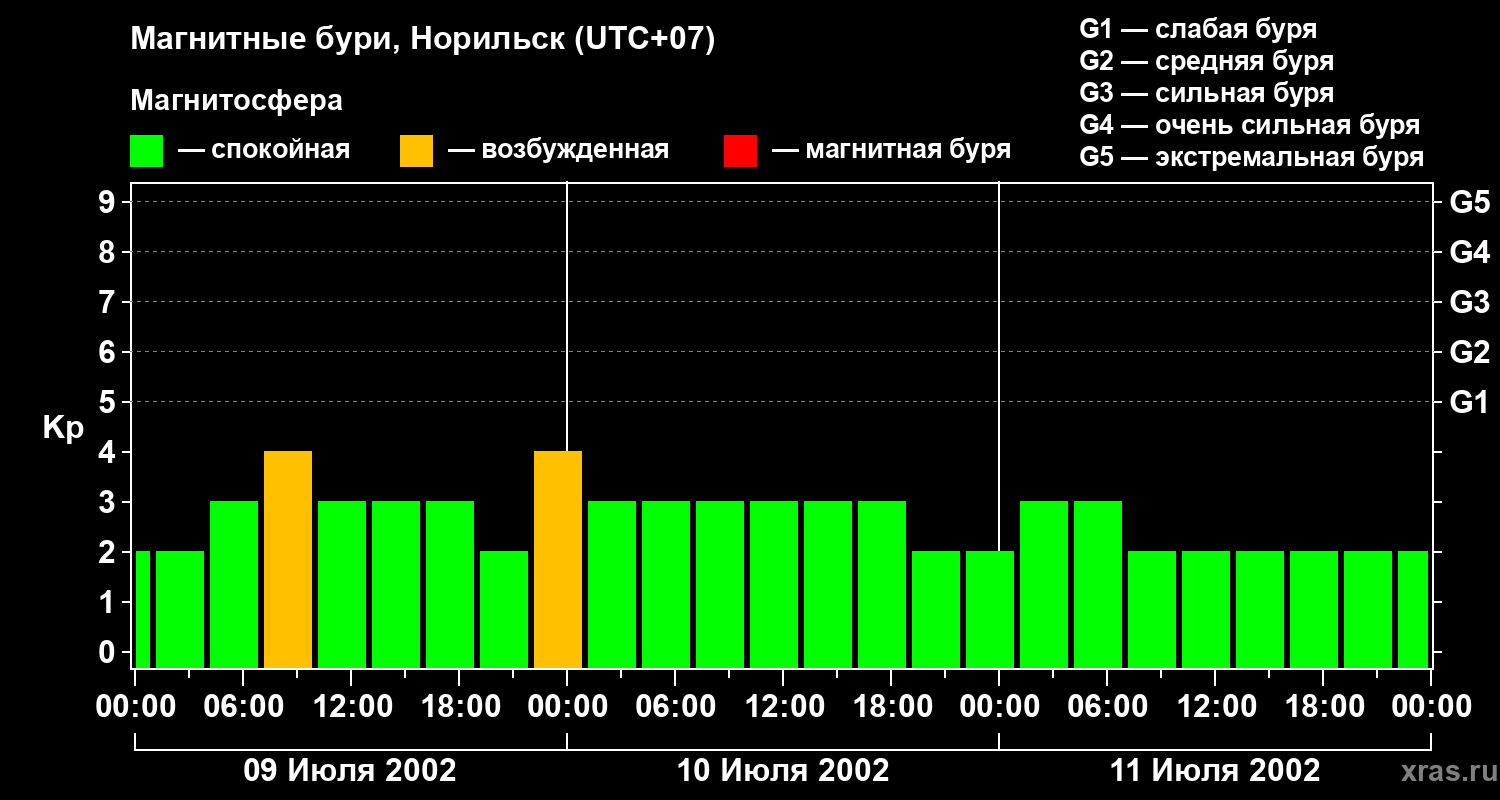Image resolution: width=1500 pixels, height=800 pixels.
Task: Click the orange 'возбужденная' legend swatch
Action: (416, 150)
